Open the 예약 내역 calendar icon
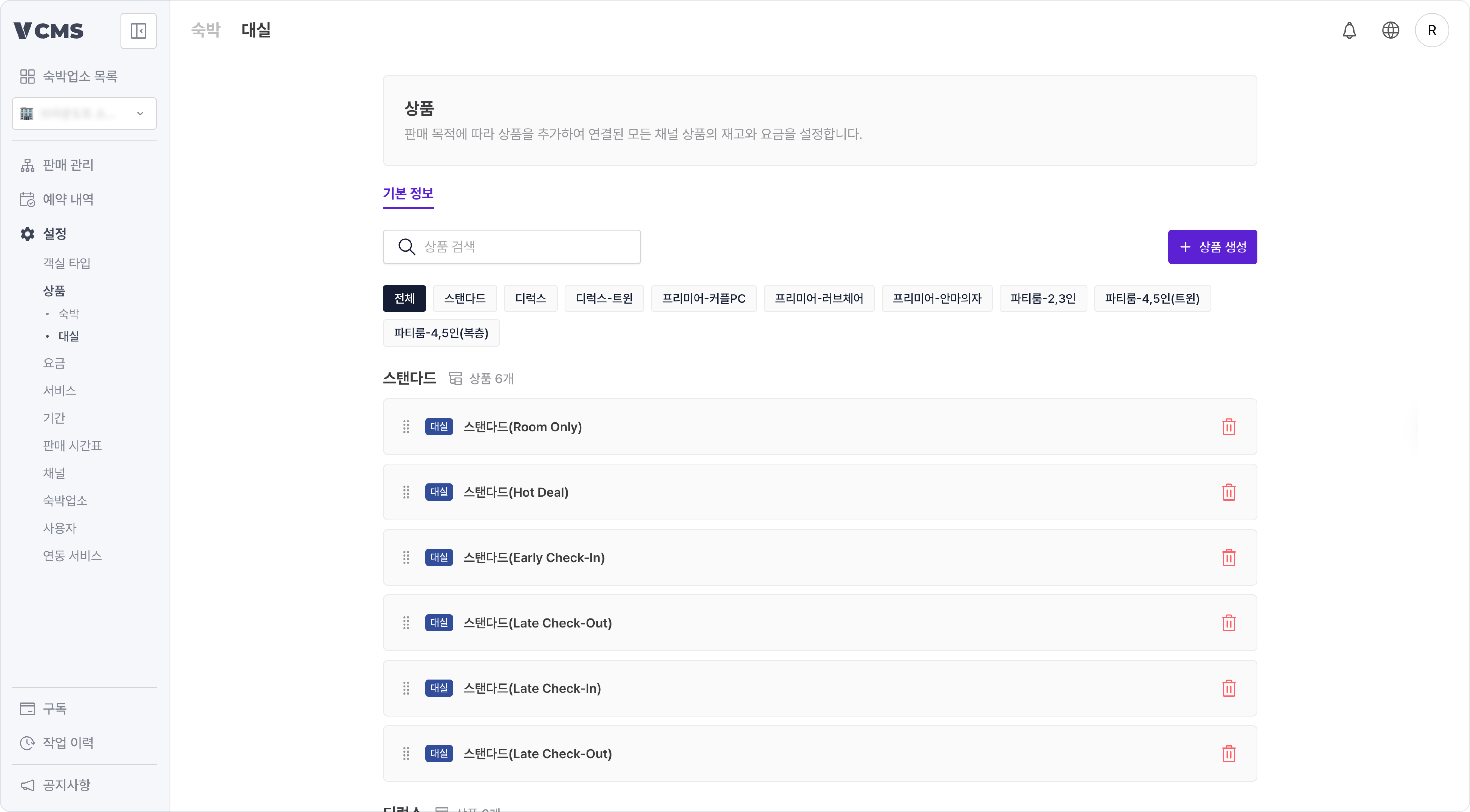The image size is (1470, 812). click(x=27, y=199)
